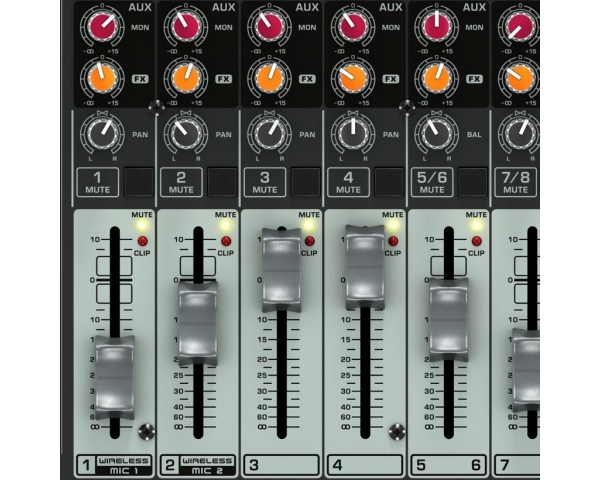
Task: Click the channel 4 orange FX knob
Action: (x=353, y=79)
